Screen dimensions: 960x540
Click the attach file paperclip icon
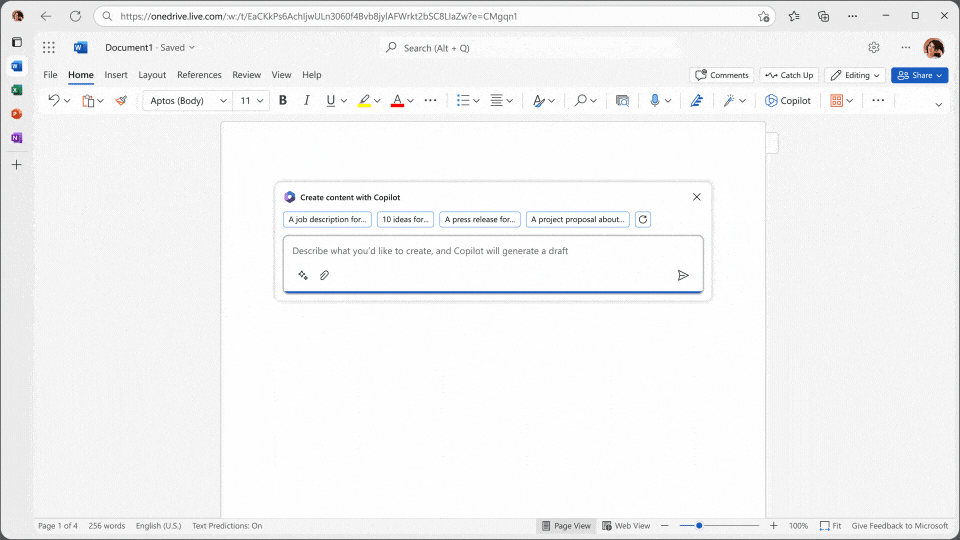324,275
